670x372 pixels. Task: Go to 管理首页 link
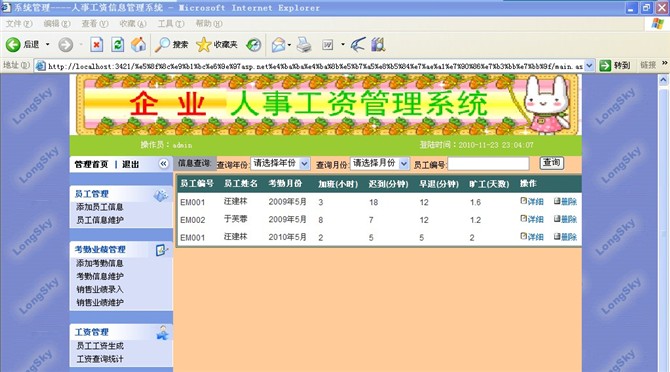(x=91, y=164)
